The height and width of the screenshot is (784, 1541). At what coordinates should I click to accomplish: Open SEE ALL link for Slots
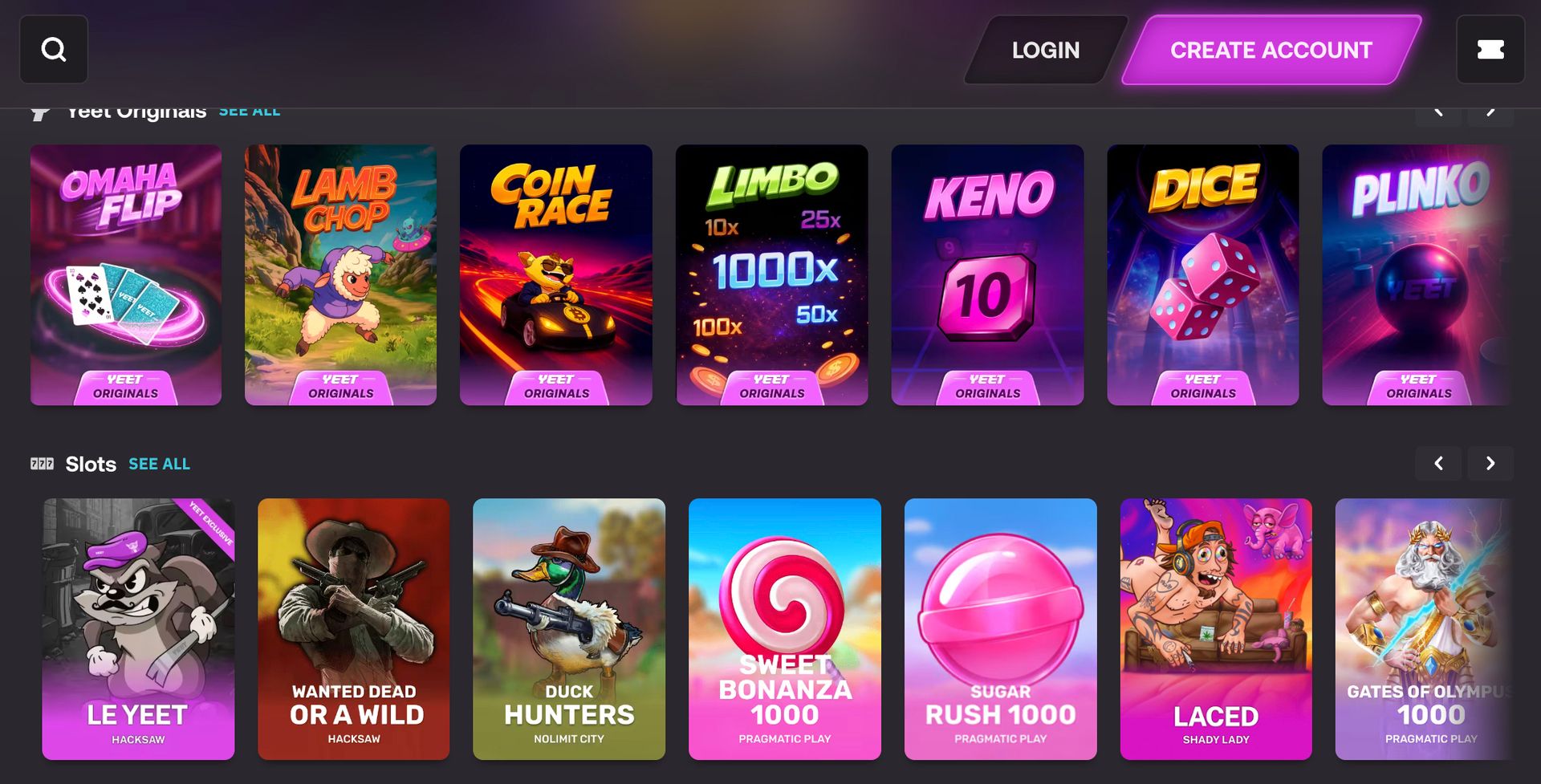(x=159, y=464)
